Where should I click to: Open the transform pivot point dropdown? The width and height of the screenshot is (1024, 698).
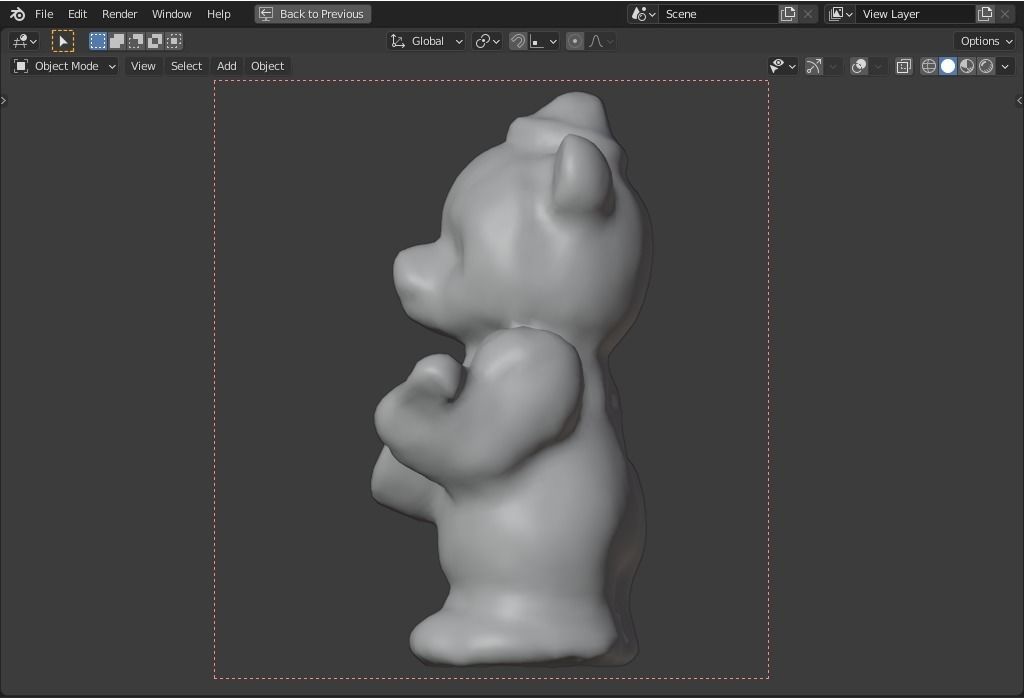pos(487,41)
